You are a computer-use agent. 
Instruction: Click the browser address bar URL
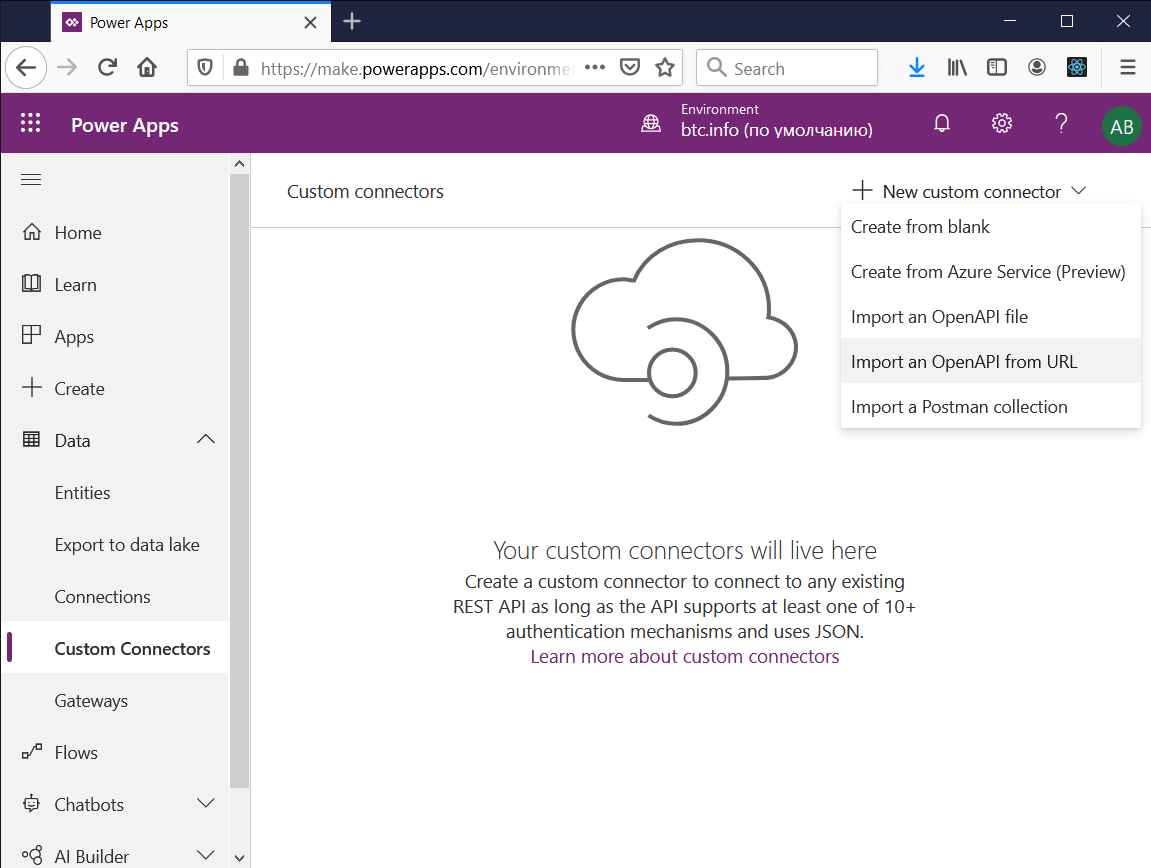(x=416, y=69)
